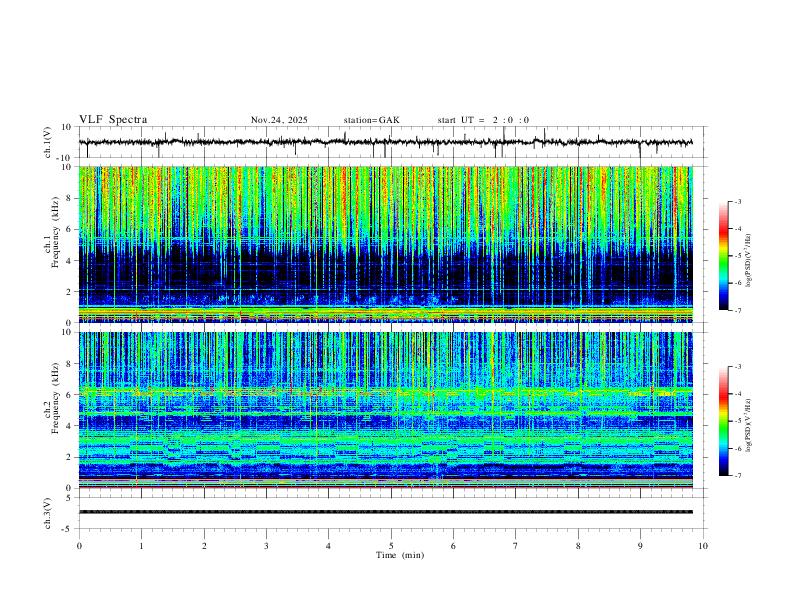Click inside the ch.1 spectrogram panel
The height and width of the screenshot is (612, 792).
[386, 244]
